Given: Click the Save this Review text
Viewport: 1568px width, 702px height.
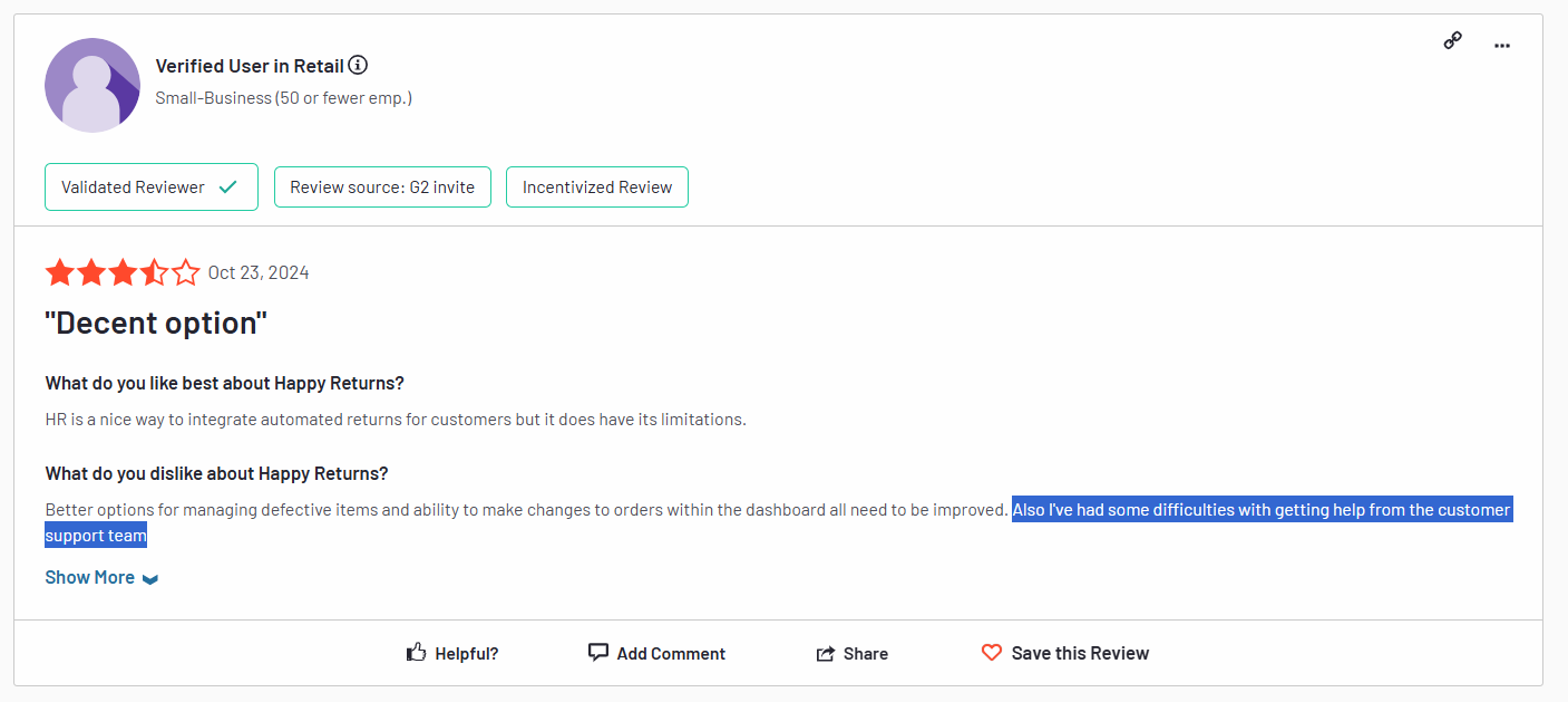Looking at the screenshot, I should (1080, 654).
